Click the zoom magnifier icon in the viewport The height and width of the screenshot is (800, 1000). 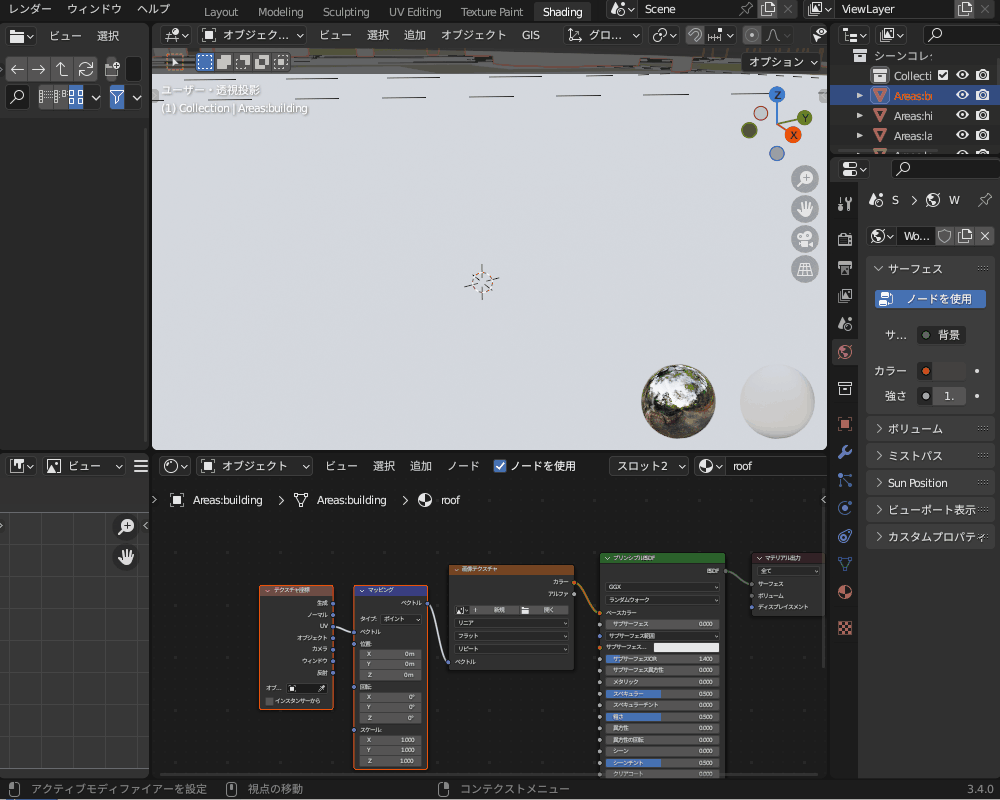[x=805, y=178]
